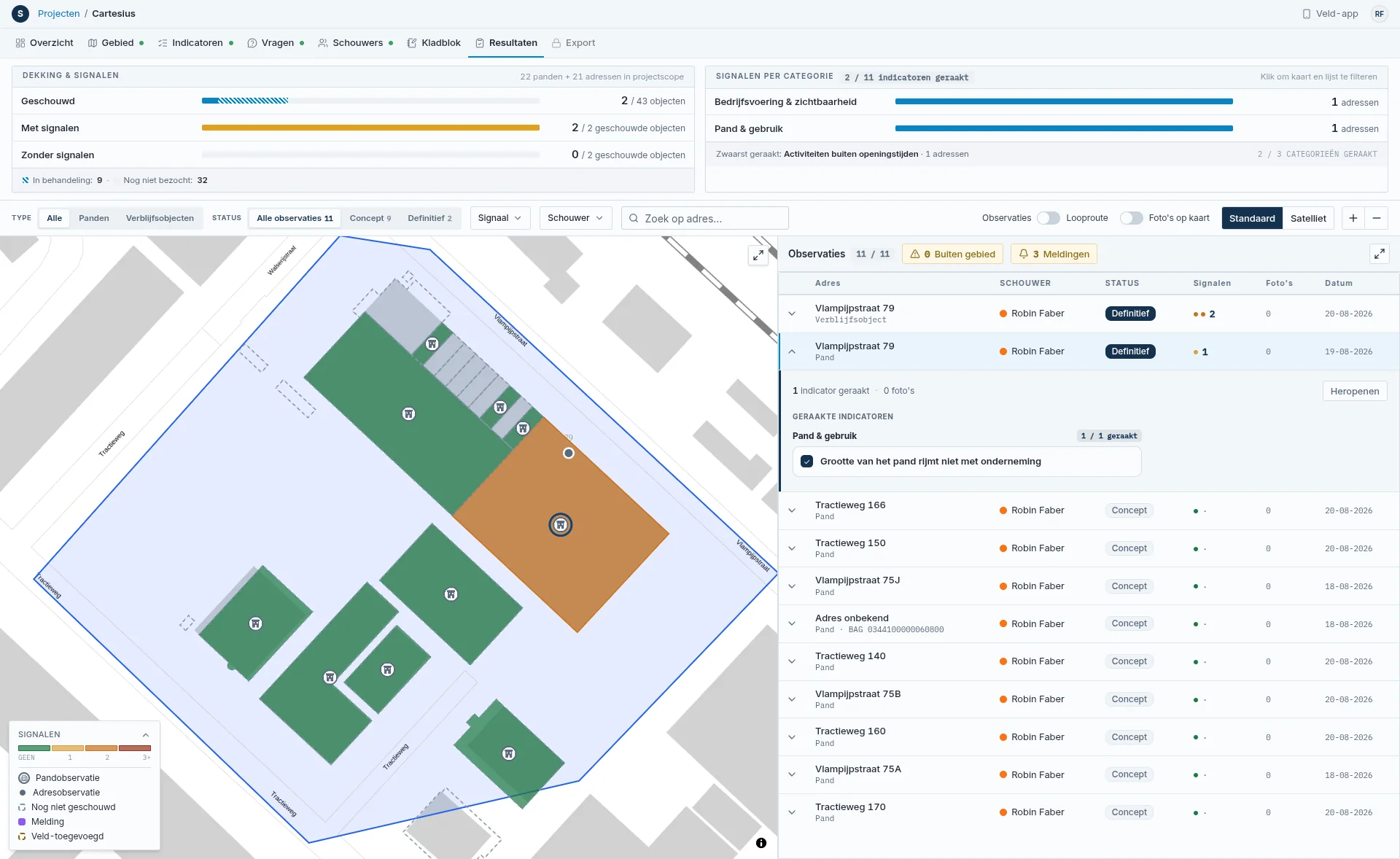Click the Zoek op adres search field
Viewport: 1400px width, 859px height.
pyautogui.click(x=705, y=218)
